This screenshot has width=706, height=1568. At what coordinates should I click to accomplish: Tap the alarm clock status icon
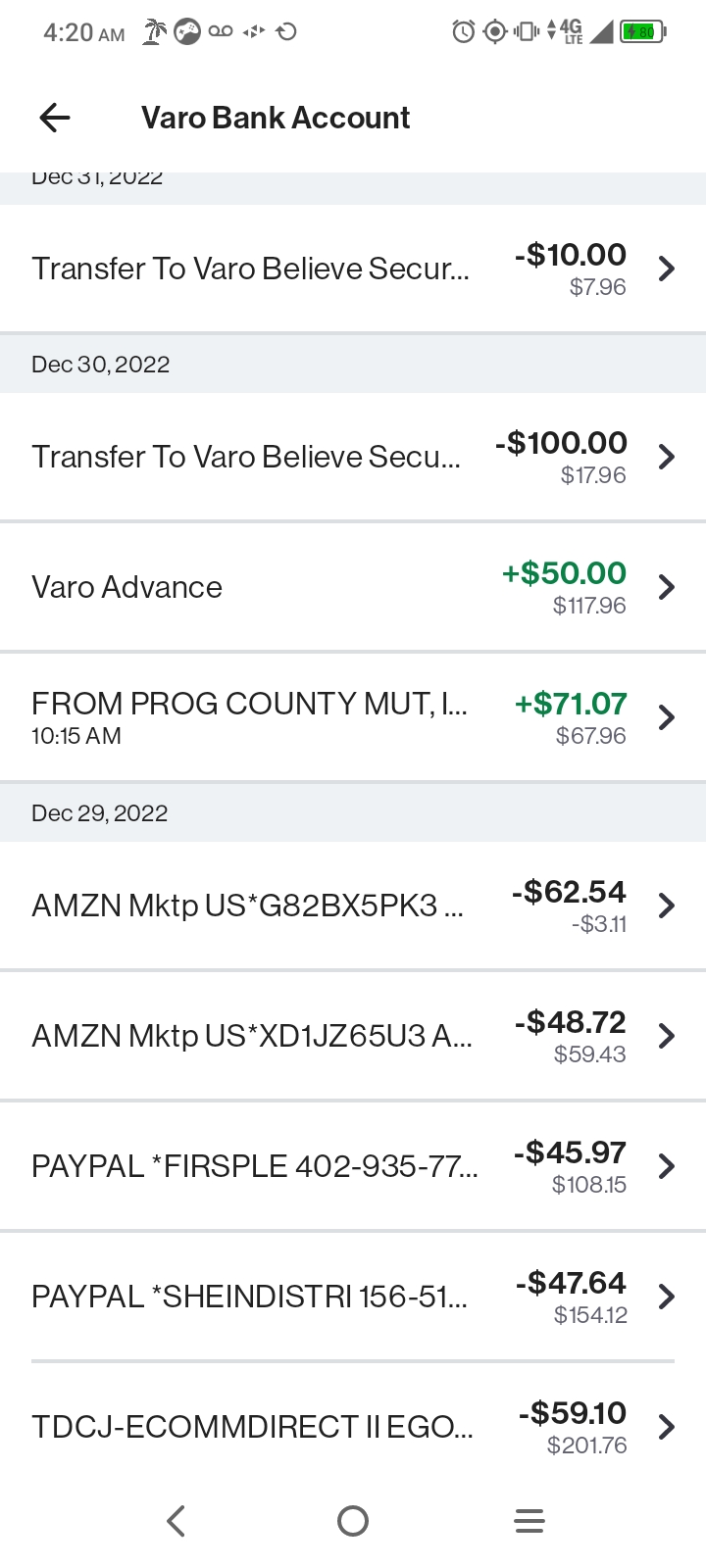click(463, 32)
